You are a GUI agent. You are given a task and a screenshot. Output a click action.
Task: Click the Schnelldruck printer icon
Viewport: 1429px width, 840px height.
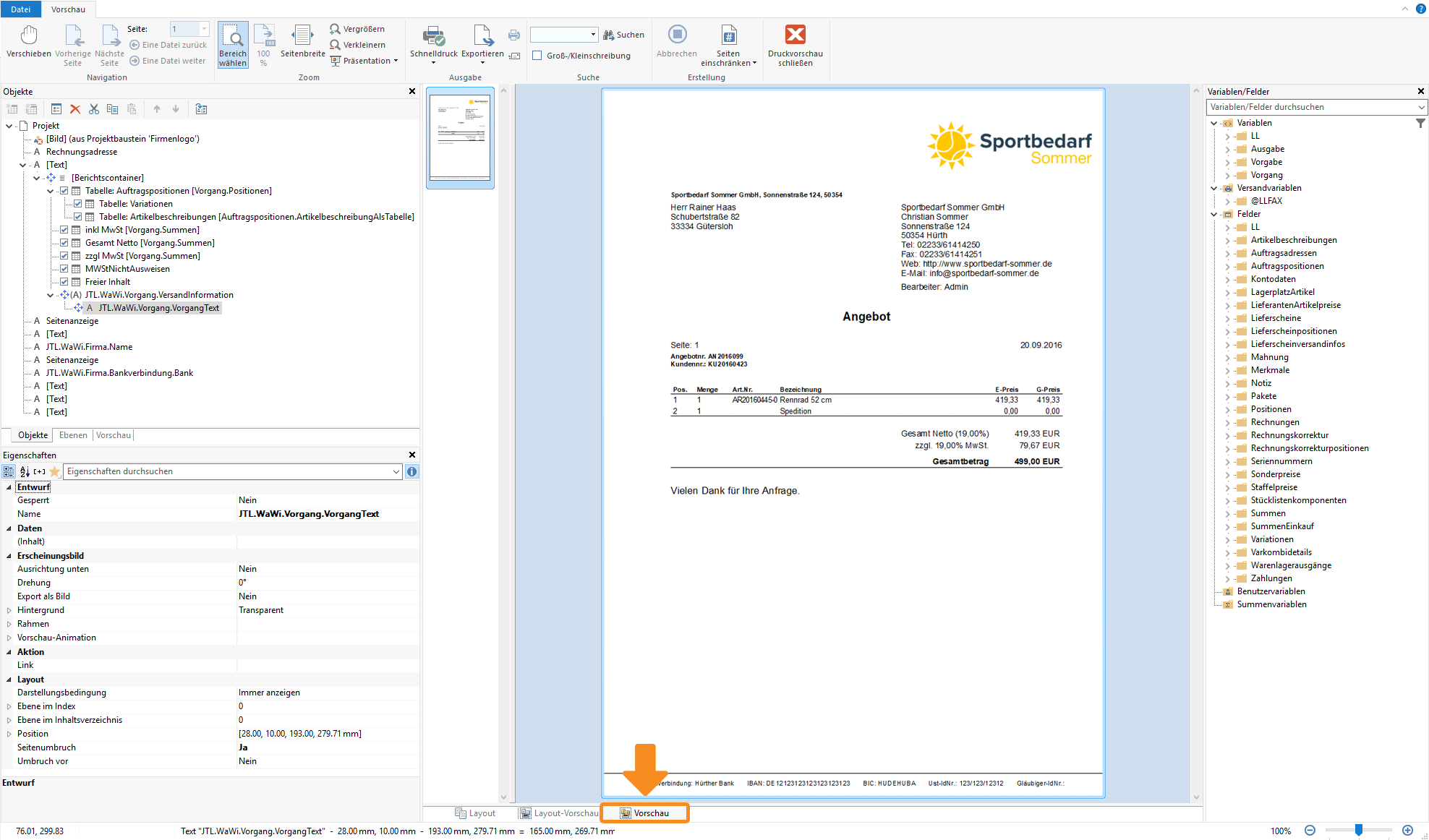[x=433, y=36]
